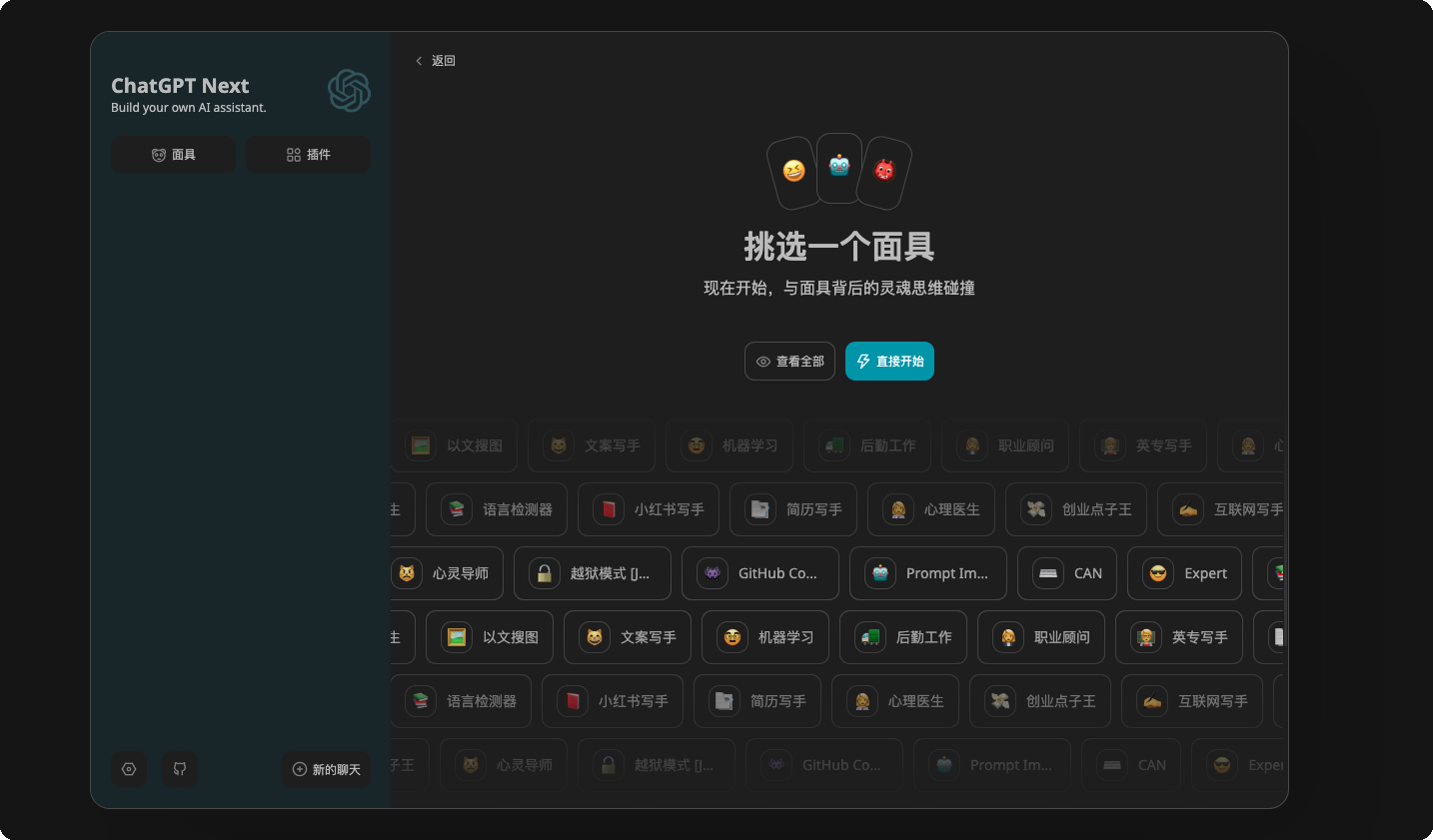The image size is (1433, 840).
Task: Click red book icon on upper 小红书写手
Action: (609, 509)
